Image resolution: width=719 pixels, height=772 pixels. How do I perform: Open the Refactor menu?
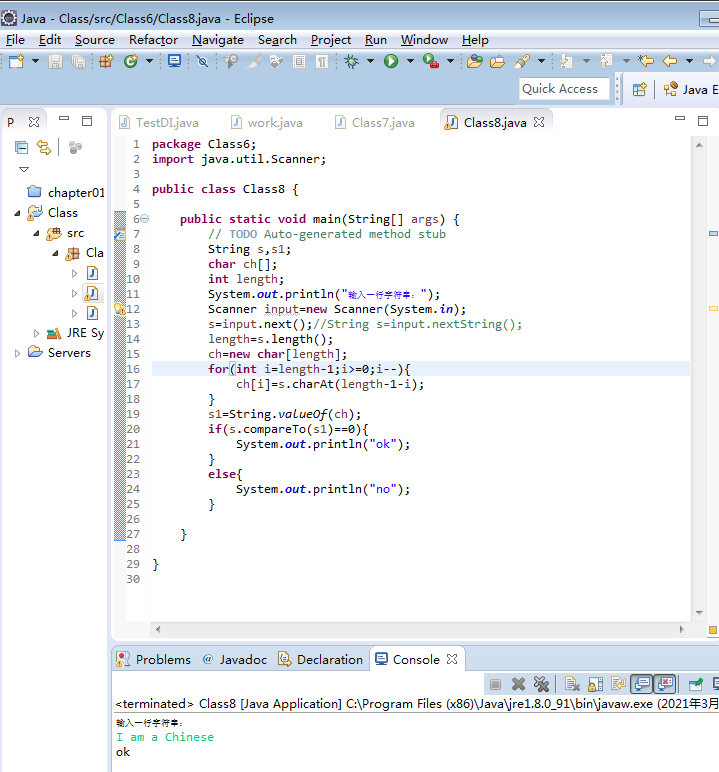(x=153, y=40)
